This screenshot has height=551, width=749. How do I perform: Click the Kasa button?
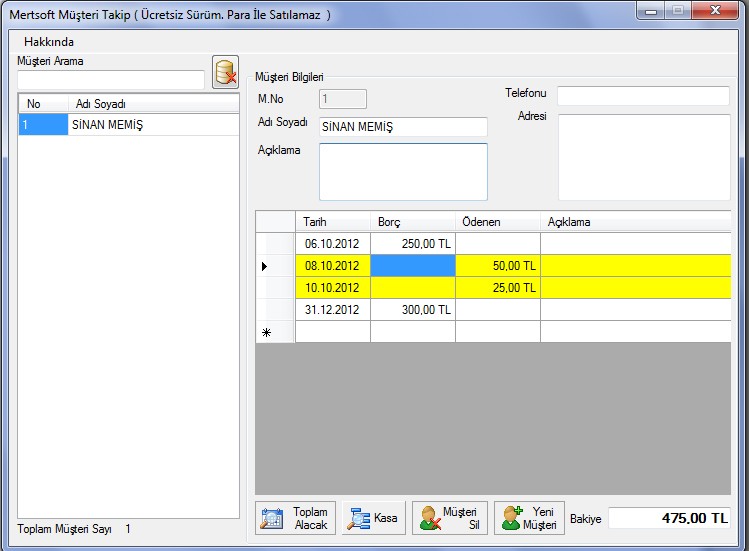coord(374,518)
